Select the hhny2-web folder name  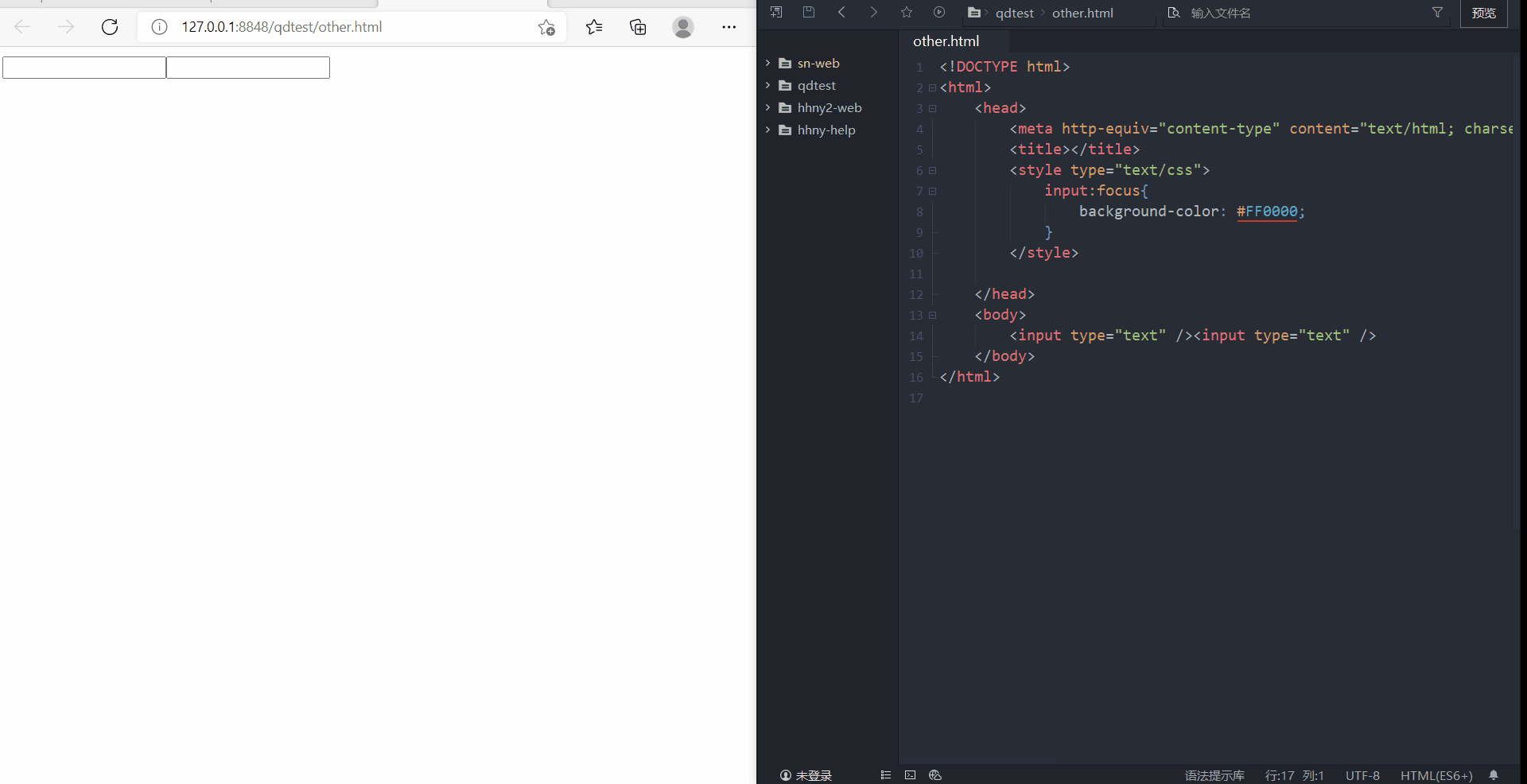click(830, 107)
